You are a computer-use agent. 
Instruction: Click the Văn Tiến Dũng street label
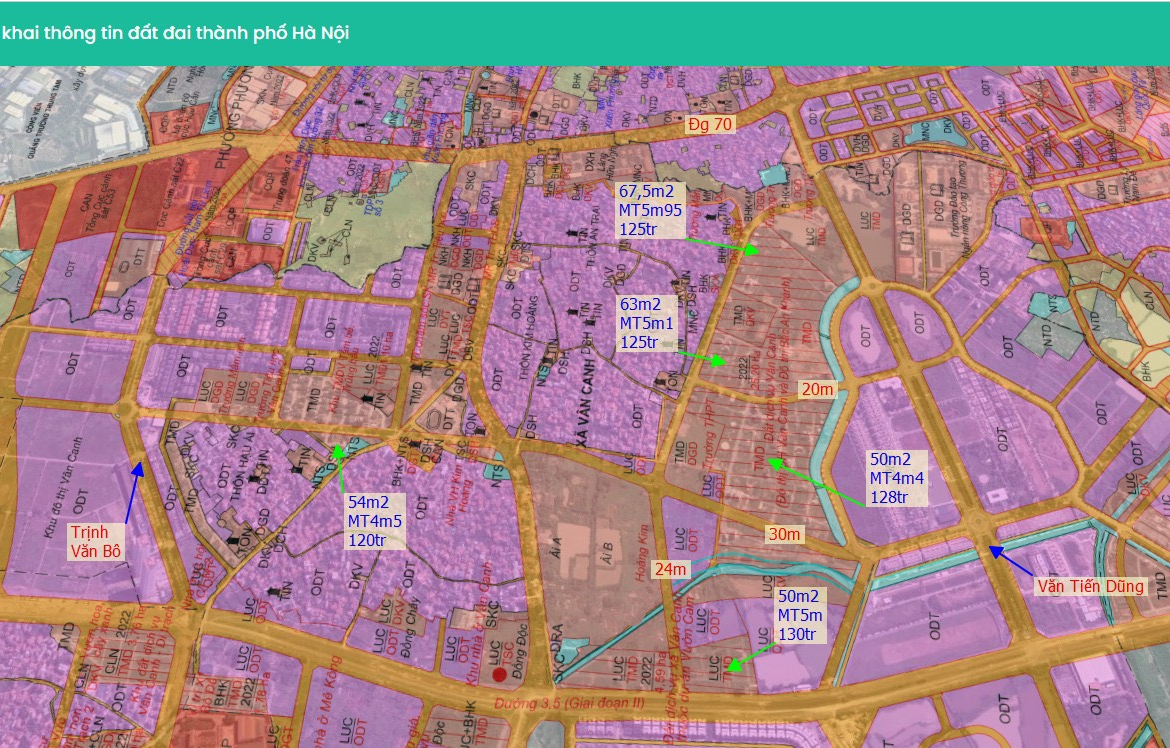point(1089,587)
